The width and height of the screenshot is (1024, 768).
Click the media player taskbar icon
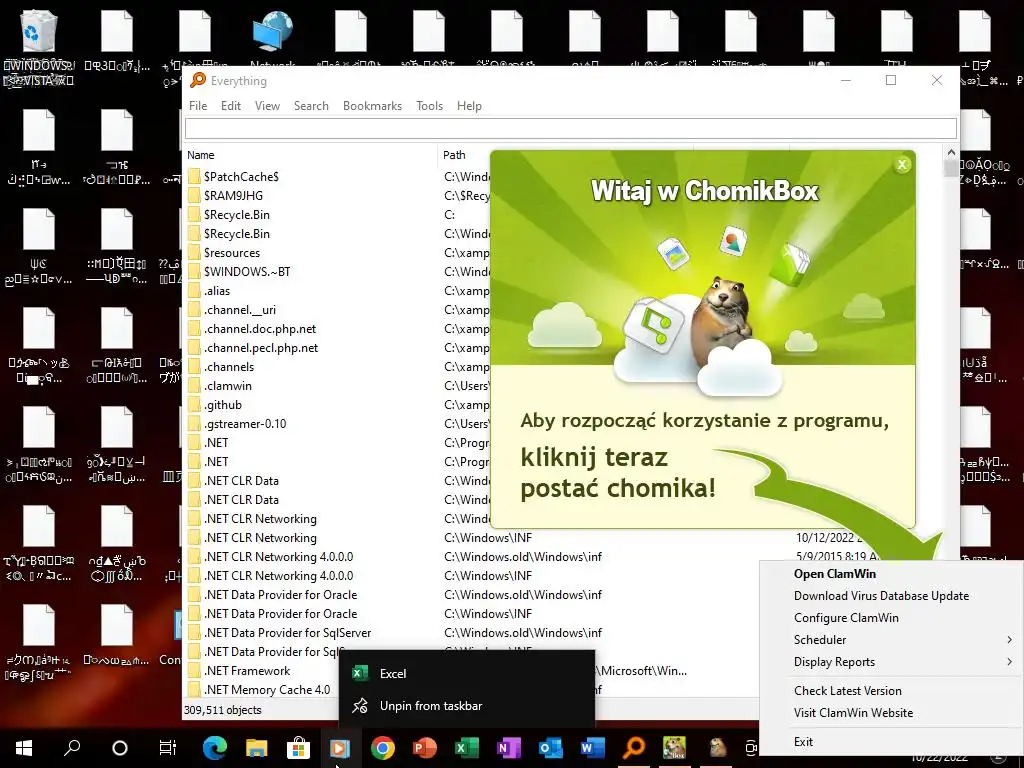click(340, 748)
